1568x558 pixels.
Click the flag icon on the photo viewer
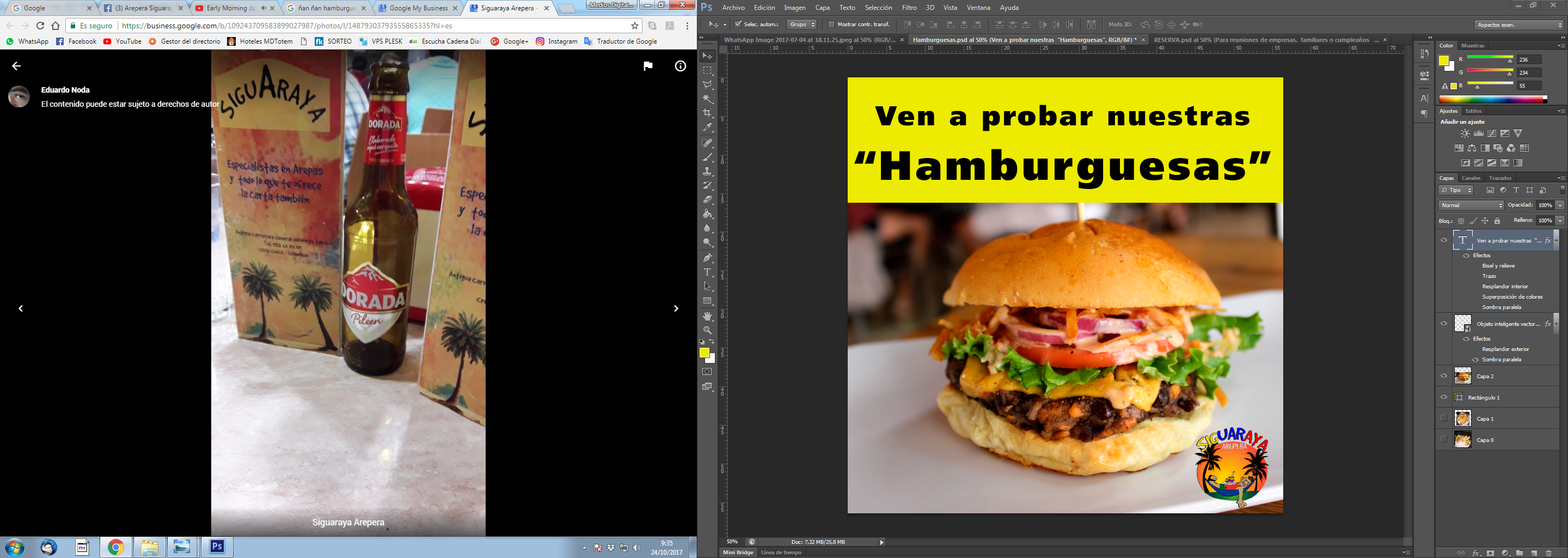click(x=648, y=66)
